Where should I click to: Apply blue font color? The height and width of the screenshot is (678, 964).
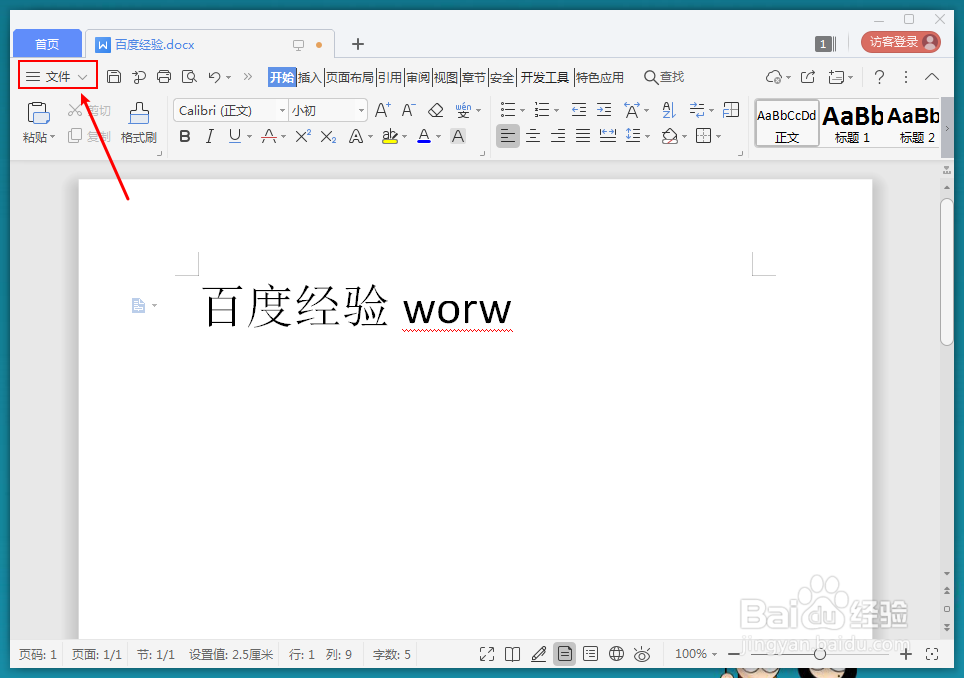coord(424,136)
